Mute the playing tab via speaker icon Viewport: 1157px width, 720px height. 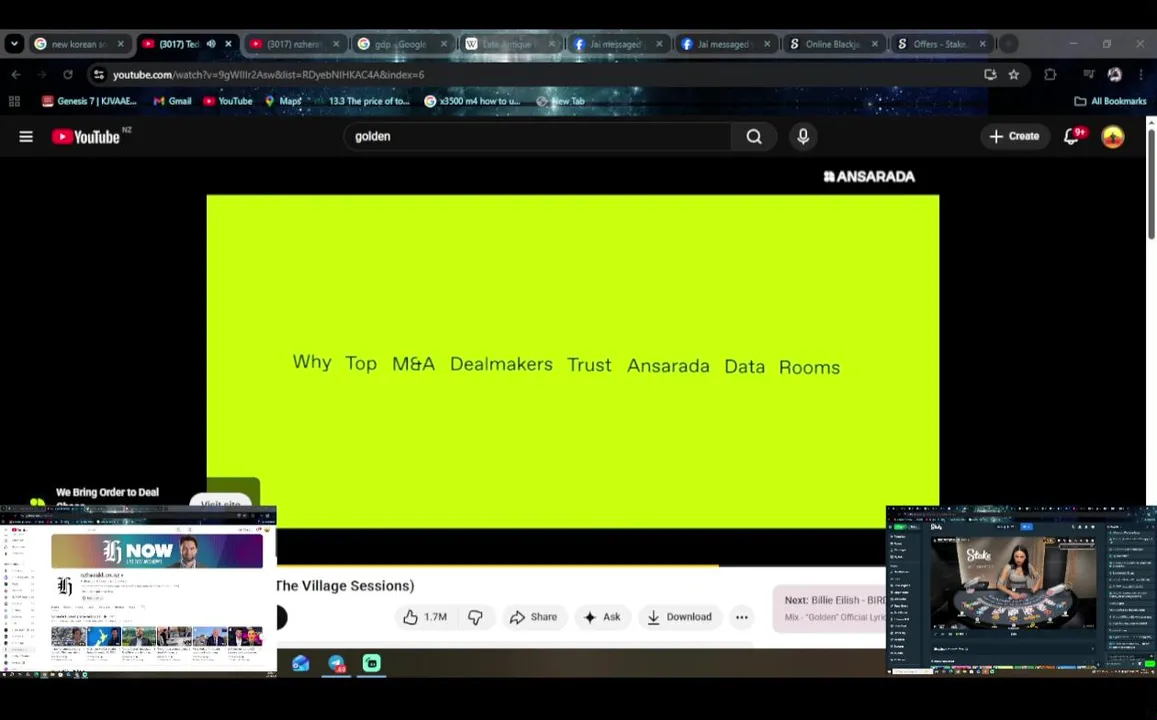[x=211, y=44]
